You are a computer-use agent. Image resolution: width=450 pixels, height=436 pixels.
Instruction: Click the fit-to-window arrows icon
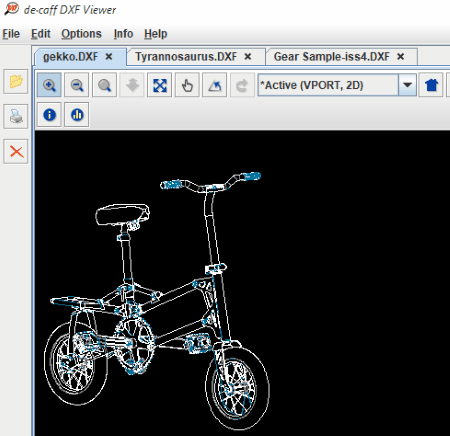click(x=160, y=85)
